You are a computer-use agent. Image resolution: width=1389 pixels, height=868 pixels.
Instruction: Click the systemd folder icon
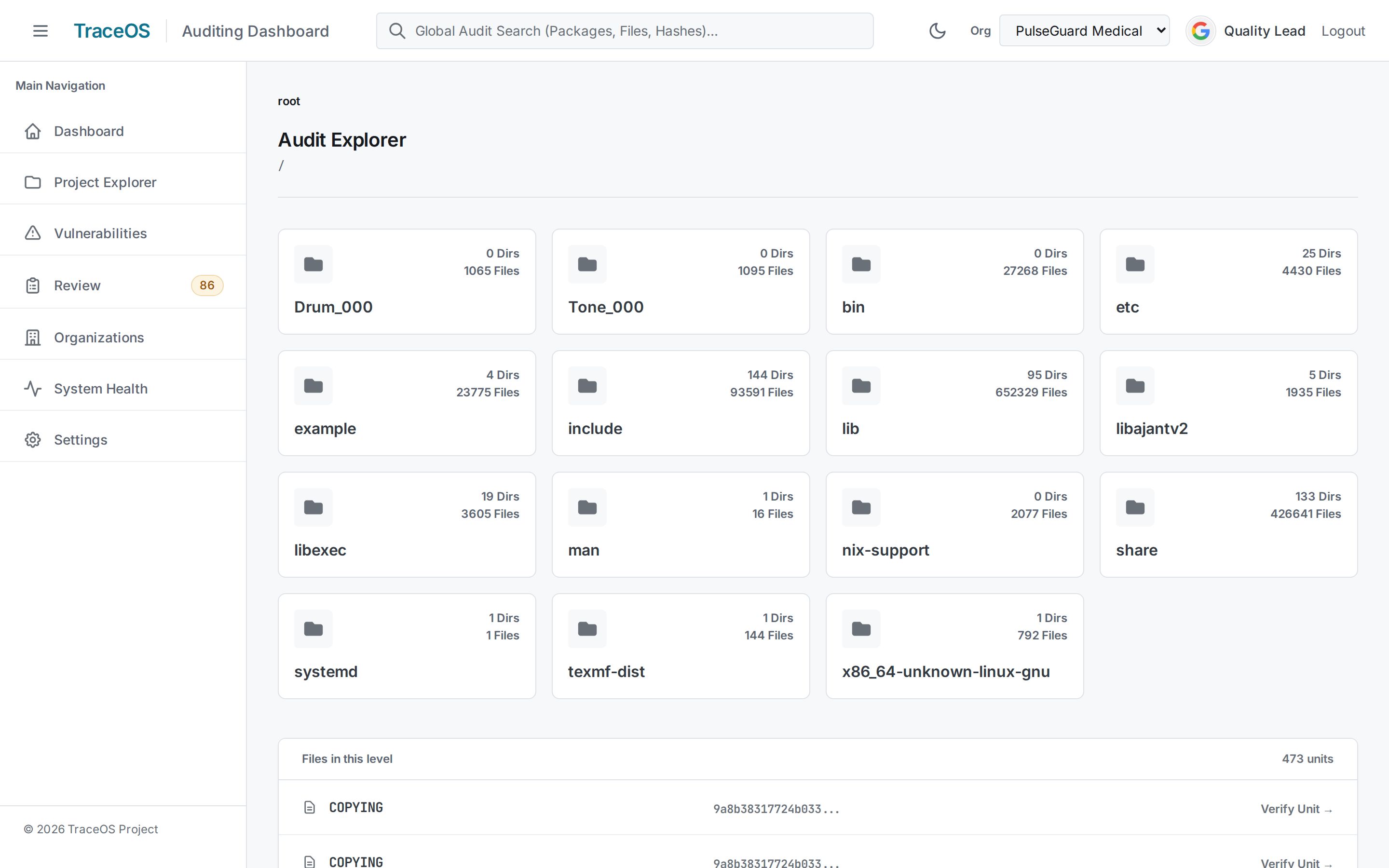pos(313,629)
